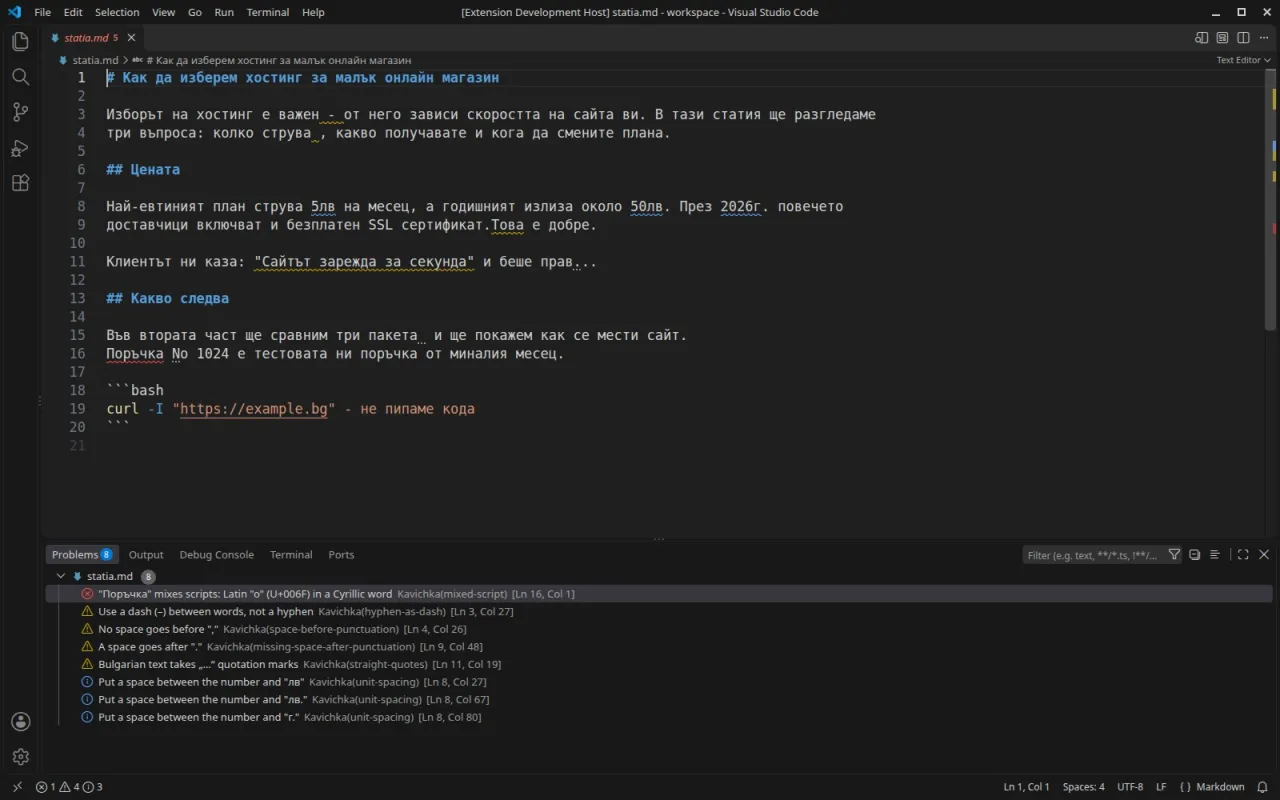Open editor More Actions ellipsis
Image resolution: width=1280 pixels, height=800 pixels.
point(1264,38)
